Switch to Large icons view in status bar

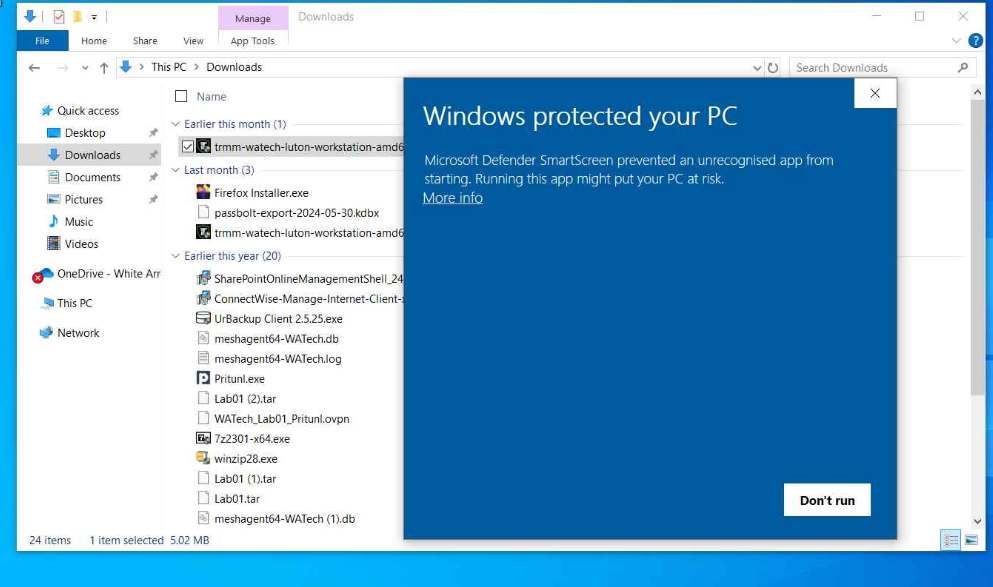[971, 540]
